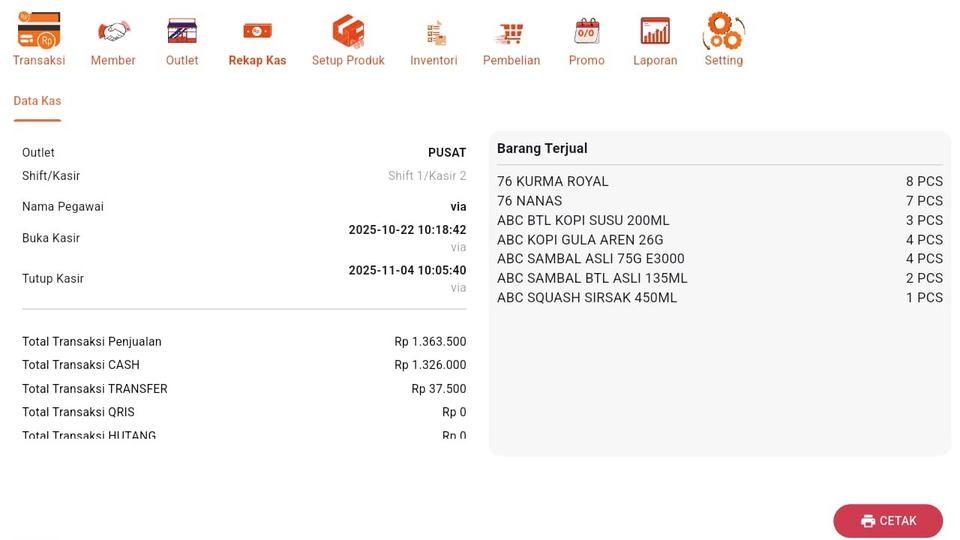960x540 pixels.
Task: Select ABC BTL KOPI SUSU 200ML item
Action: point(583,220)
